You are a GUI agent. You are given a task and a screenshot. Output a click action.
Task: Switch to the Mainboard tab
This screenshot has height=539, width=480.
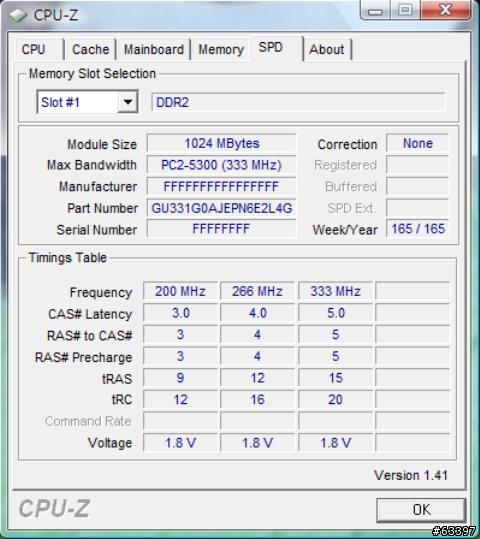(153, 50)
